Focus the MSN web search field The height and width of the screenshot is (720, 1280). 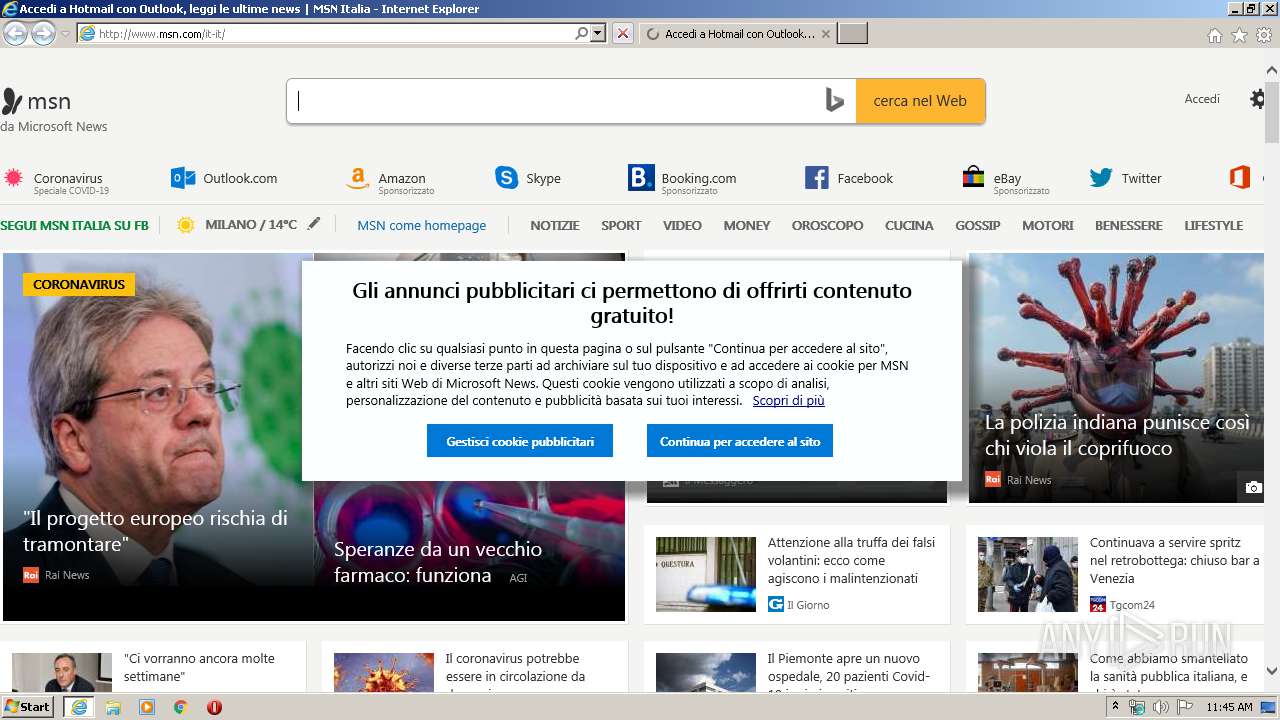(x=556, y=101)
